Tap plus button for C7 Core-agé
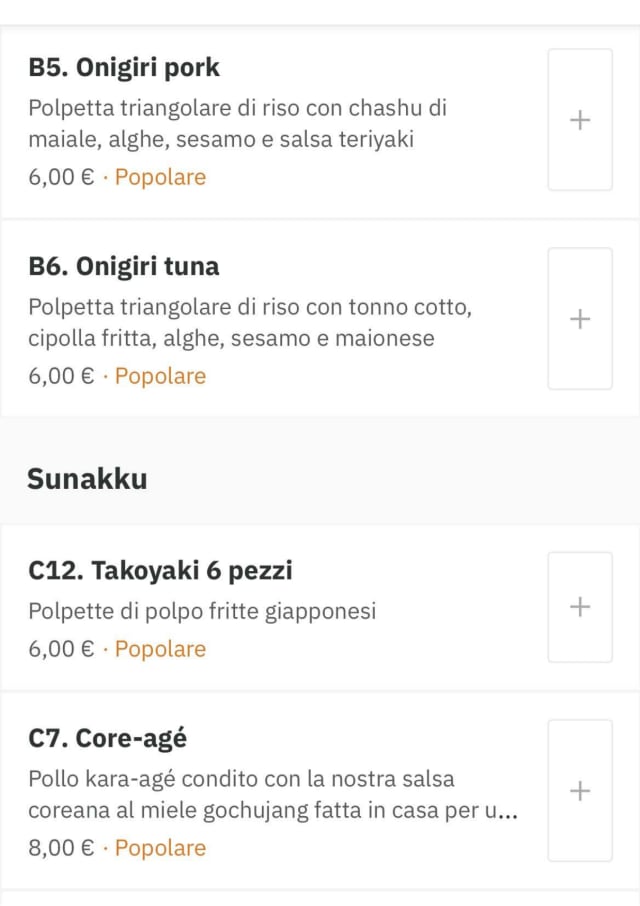640x906 pixels. [x=580, y=791]
